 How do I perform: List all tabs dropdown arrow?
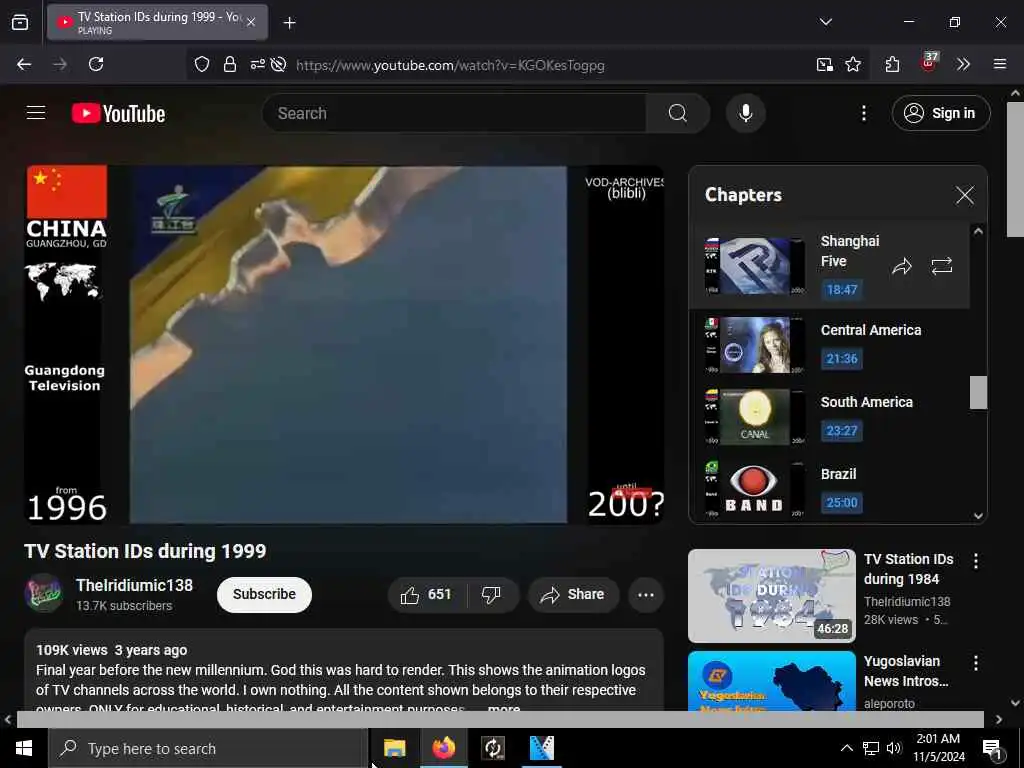click(825, 22)
